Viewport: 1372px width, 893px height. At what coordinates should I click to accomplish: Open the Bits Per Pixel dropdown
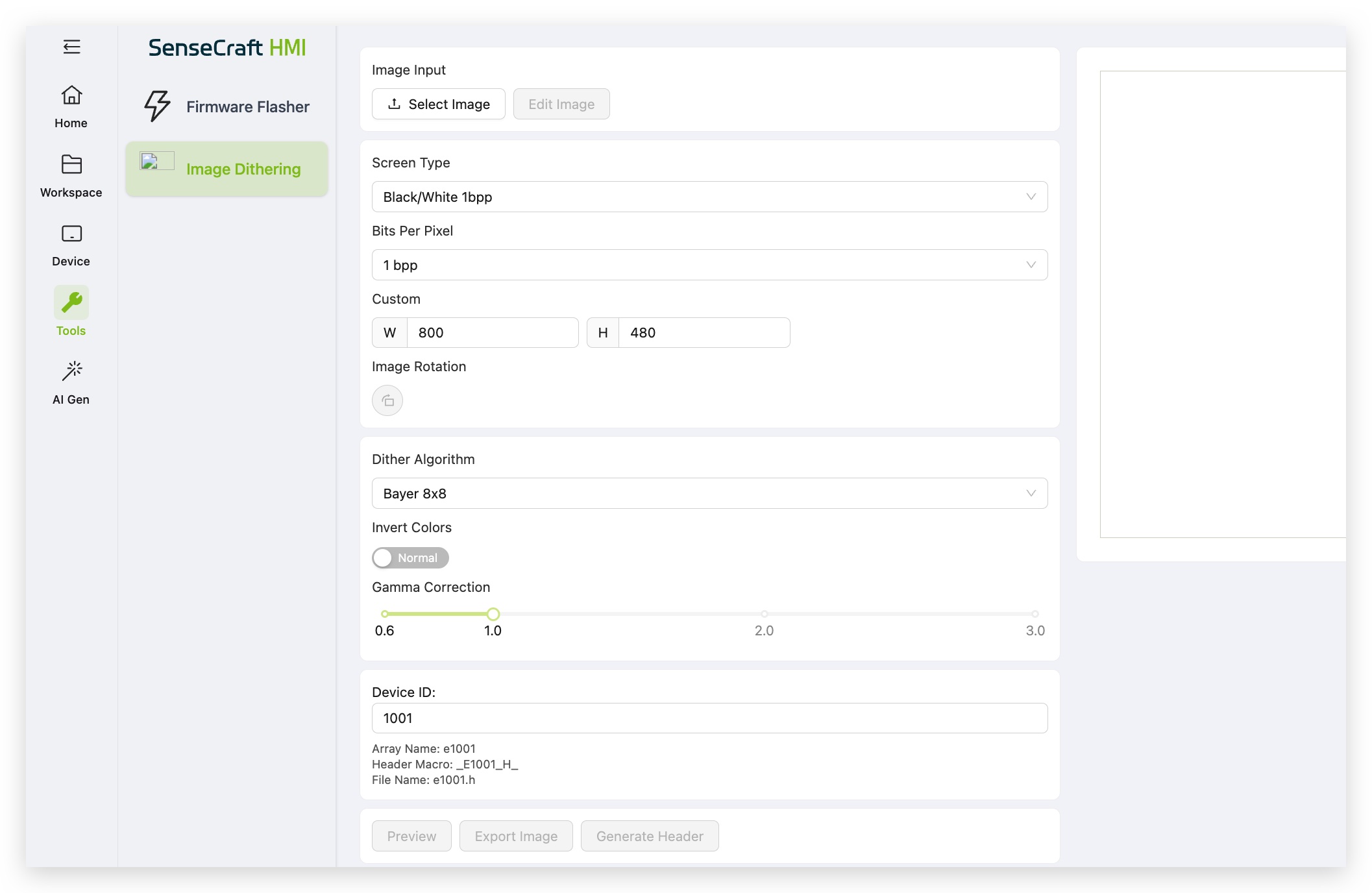point(709,265)
